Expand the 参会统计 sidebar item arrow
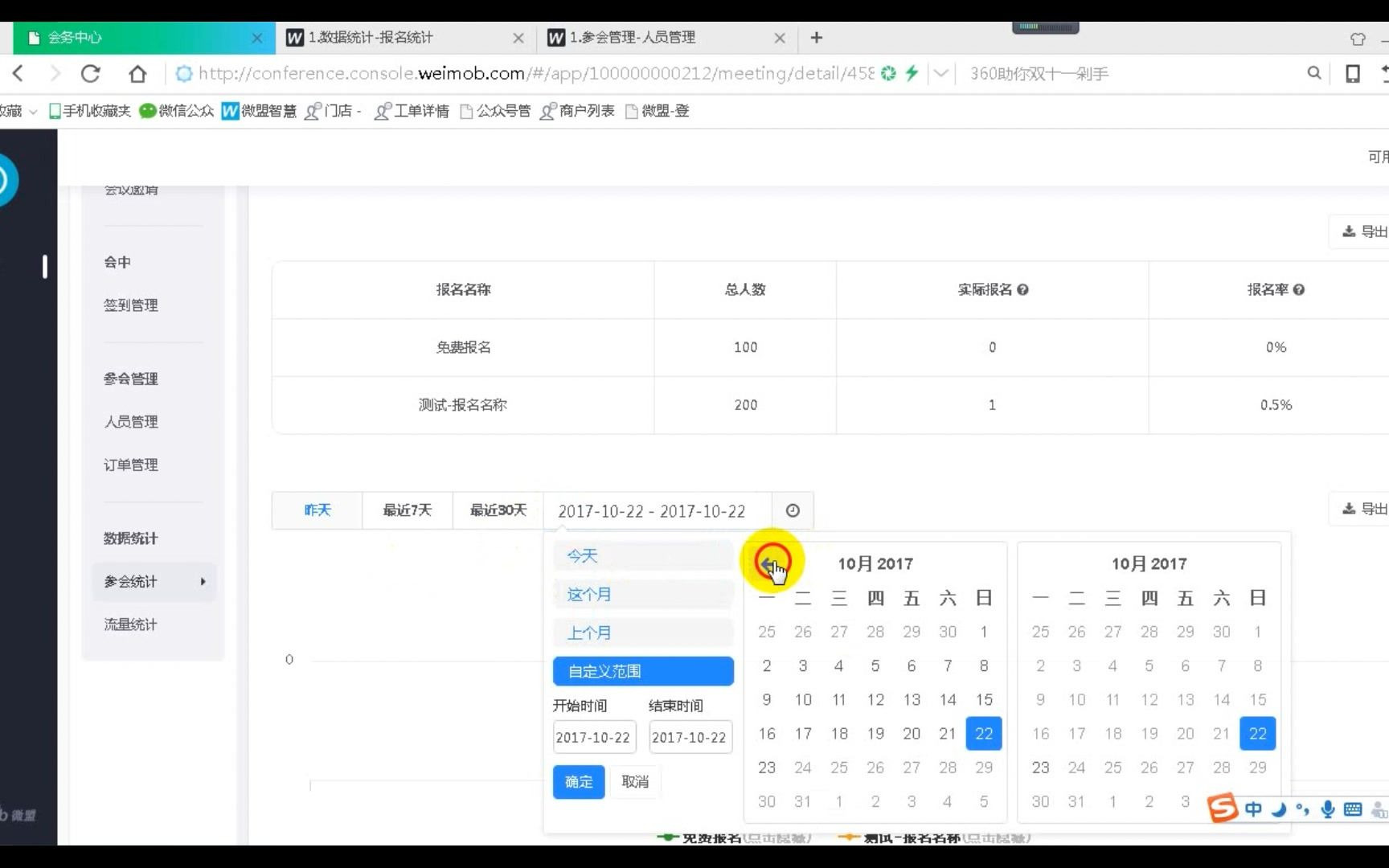Image resolution: width=1389 pixels, height=868 pixels. point(203,581)
